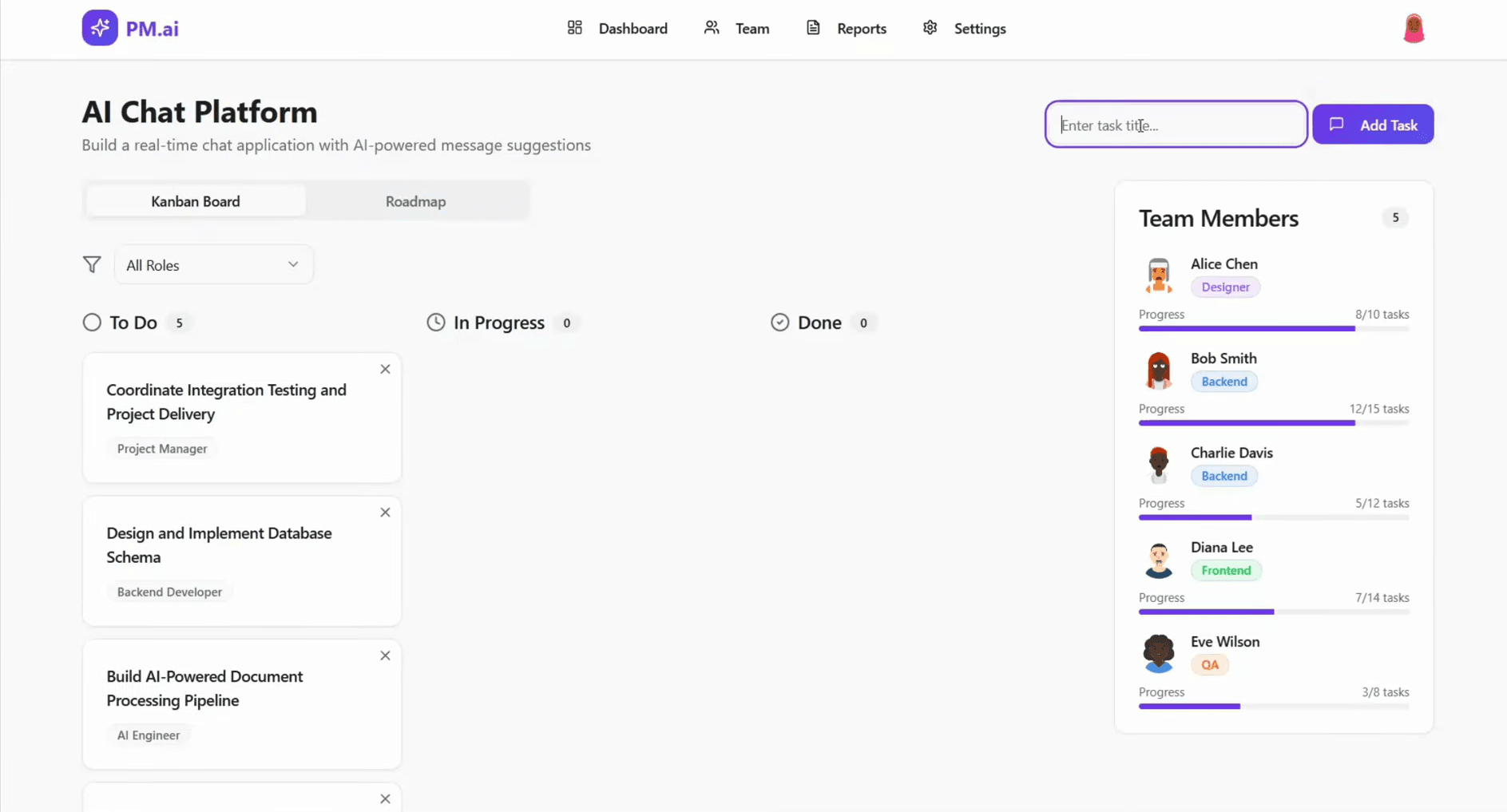Viewport: 1507px width, 812px height.
Task: Click the Add Task button
Action: pos(1373,125)
